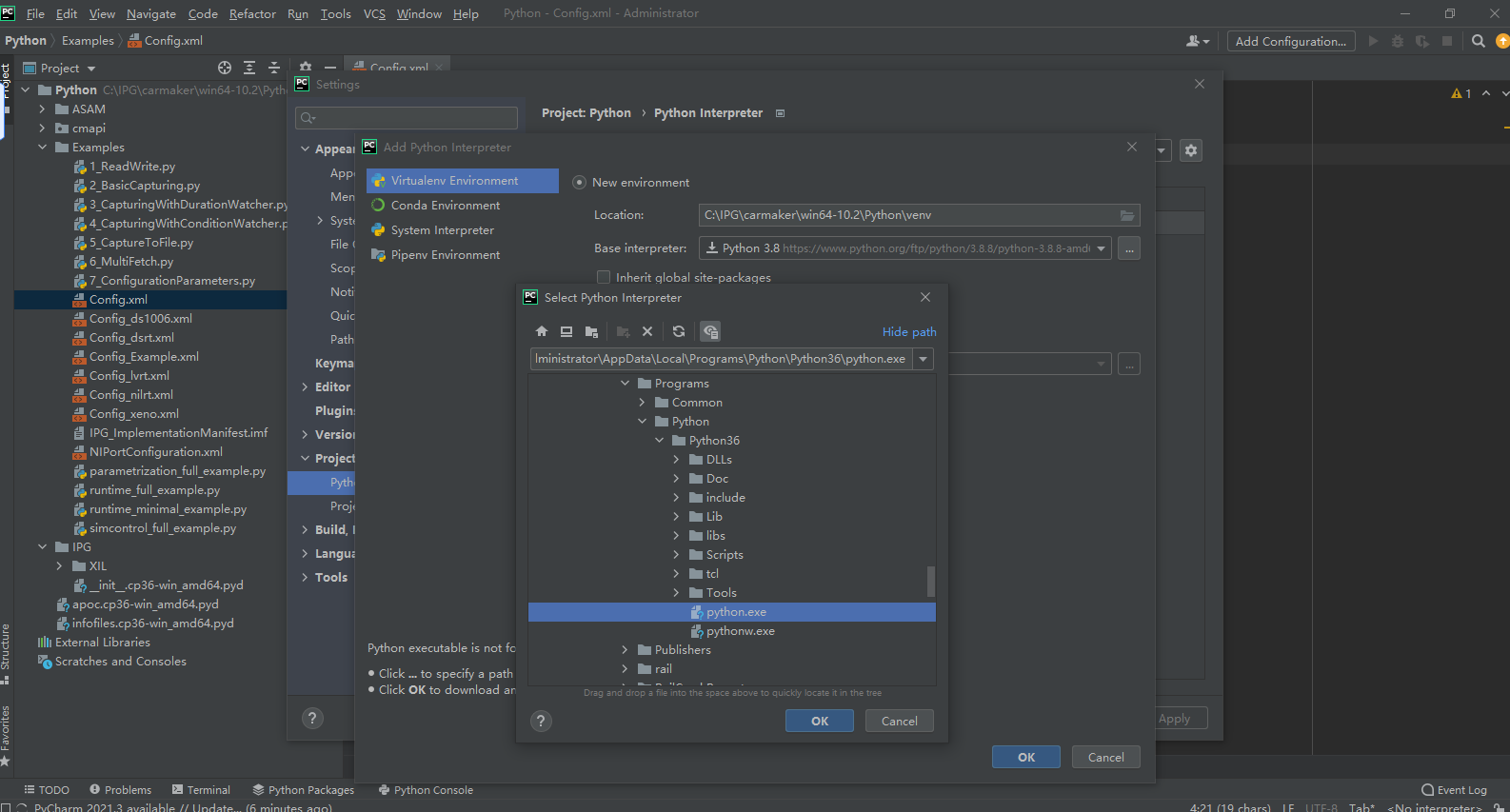Open Terminal tool window tab
Viewport: 1510px width, 812px height.
(x=201, y=790)
